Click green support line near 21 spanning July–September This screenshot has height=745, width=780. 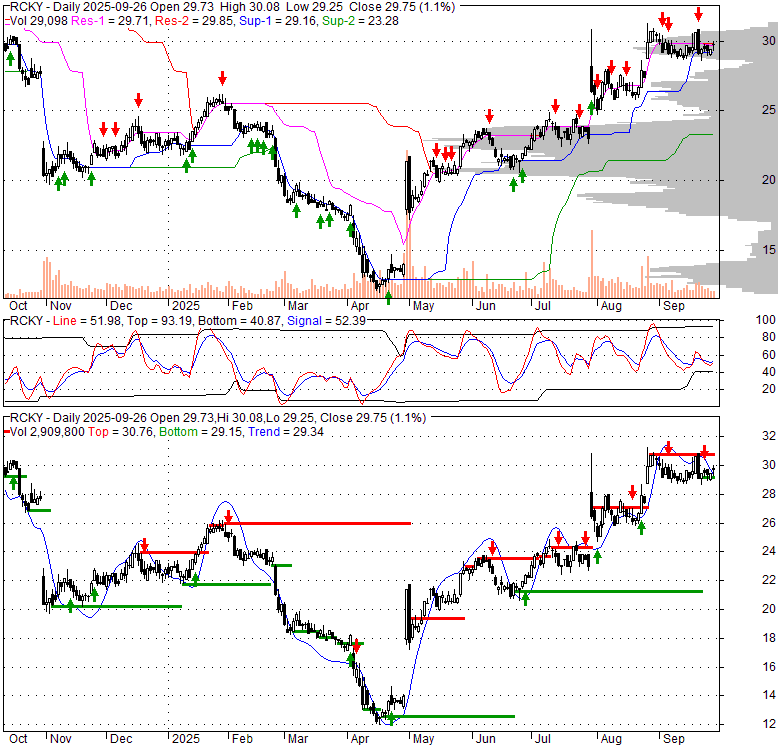point(612,591)
